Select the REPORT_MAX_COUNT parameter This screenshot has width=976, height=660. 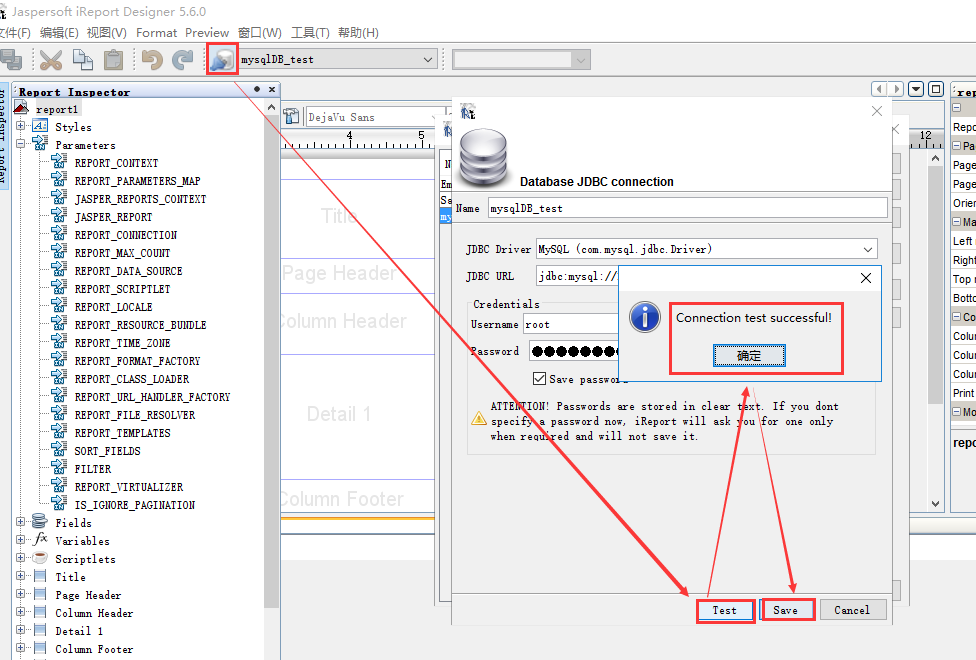[123, 253]
